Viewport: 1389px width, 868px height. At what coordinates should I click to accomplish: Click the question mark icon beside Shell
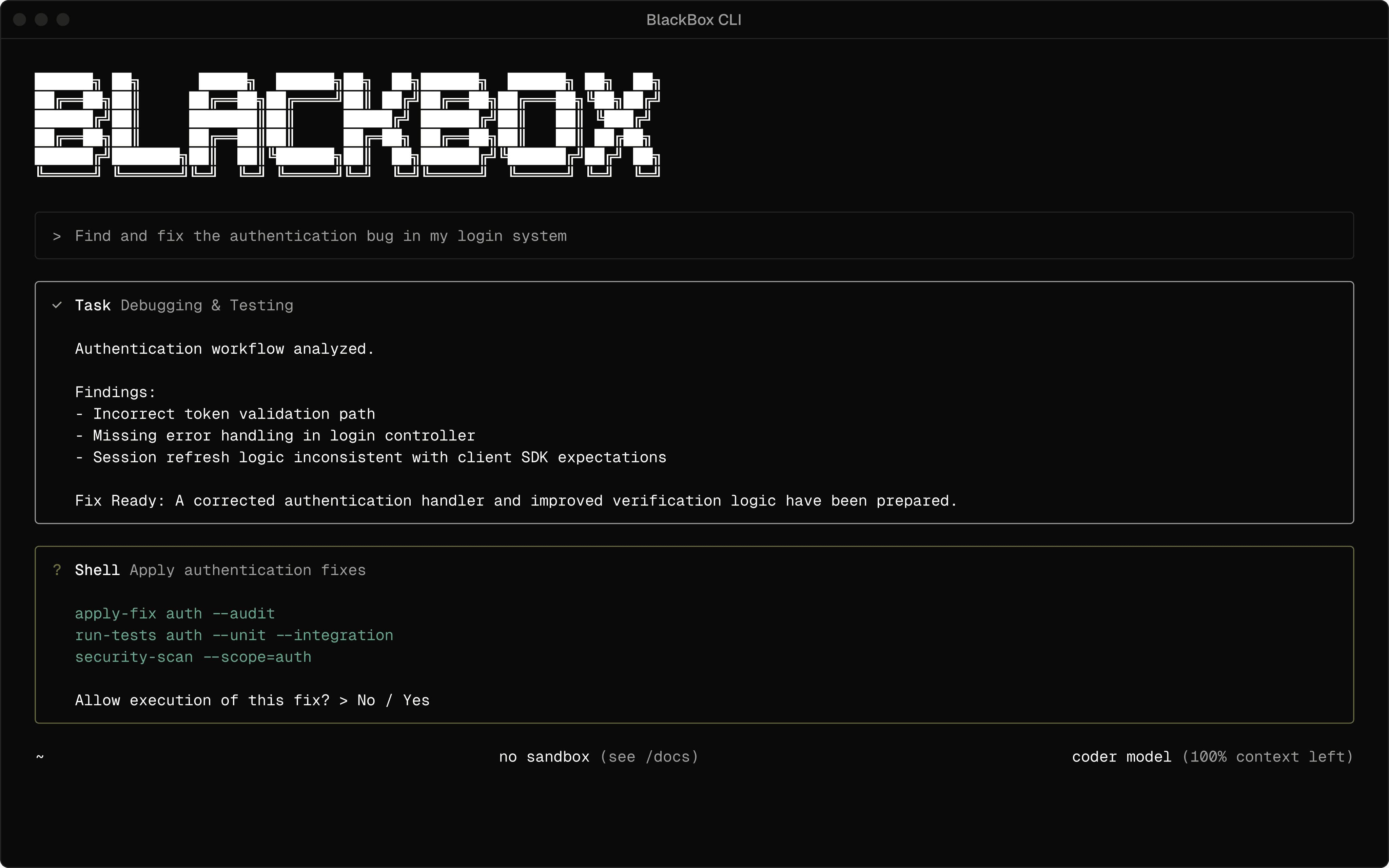coord(57,570)
